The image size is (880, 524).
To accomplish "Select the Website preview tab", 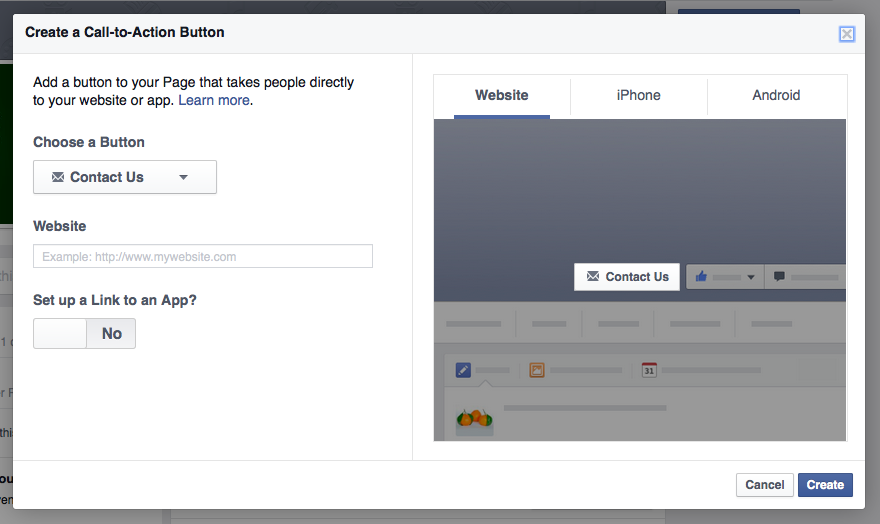I will 501,96.
